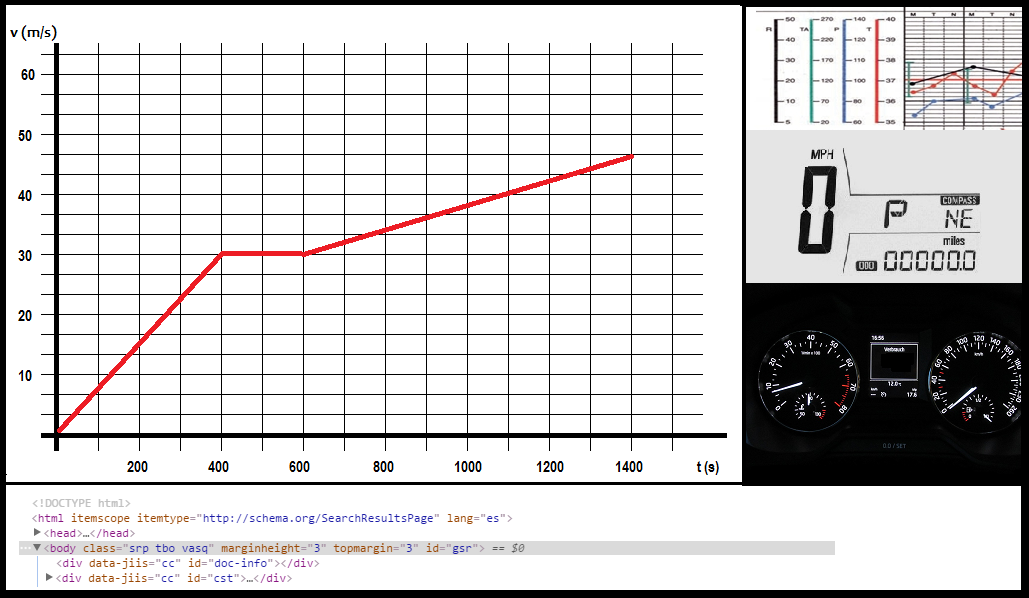Click the 50 label on velocity axis
Image resolution: width=1029 pixels, height=598 pixels.
click(25, 135)
